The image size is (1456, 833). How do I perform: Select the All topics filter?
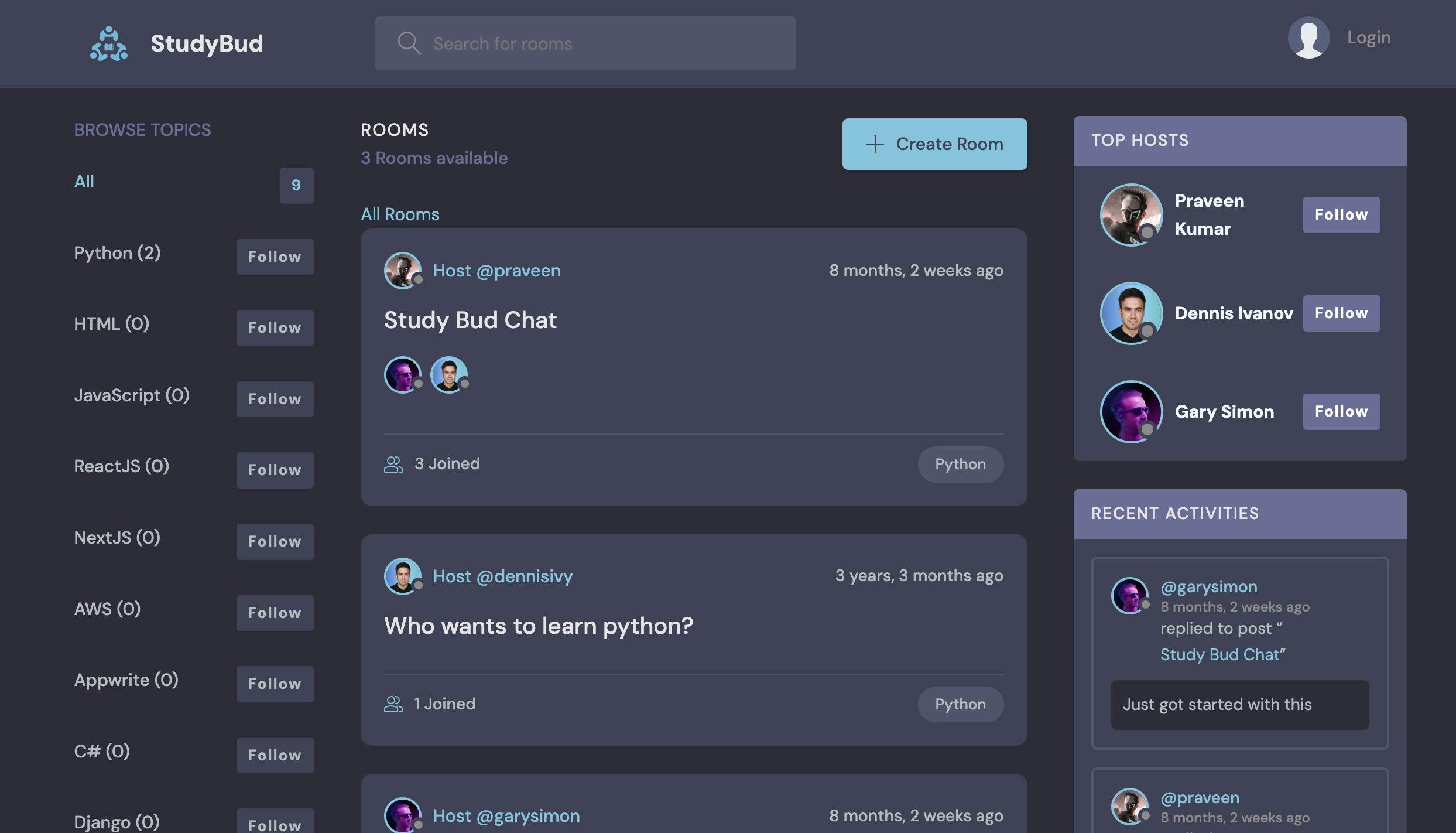84,182
